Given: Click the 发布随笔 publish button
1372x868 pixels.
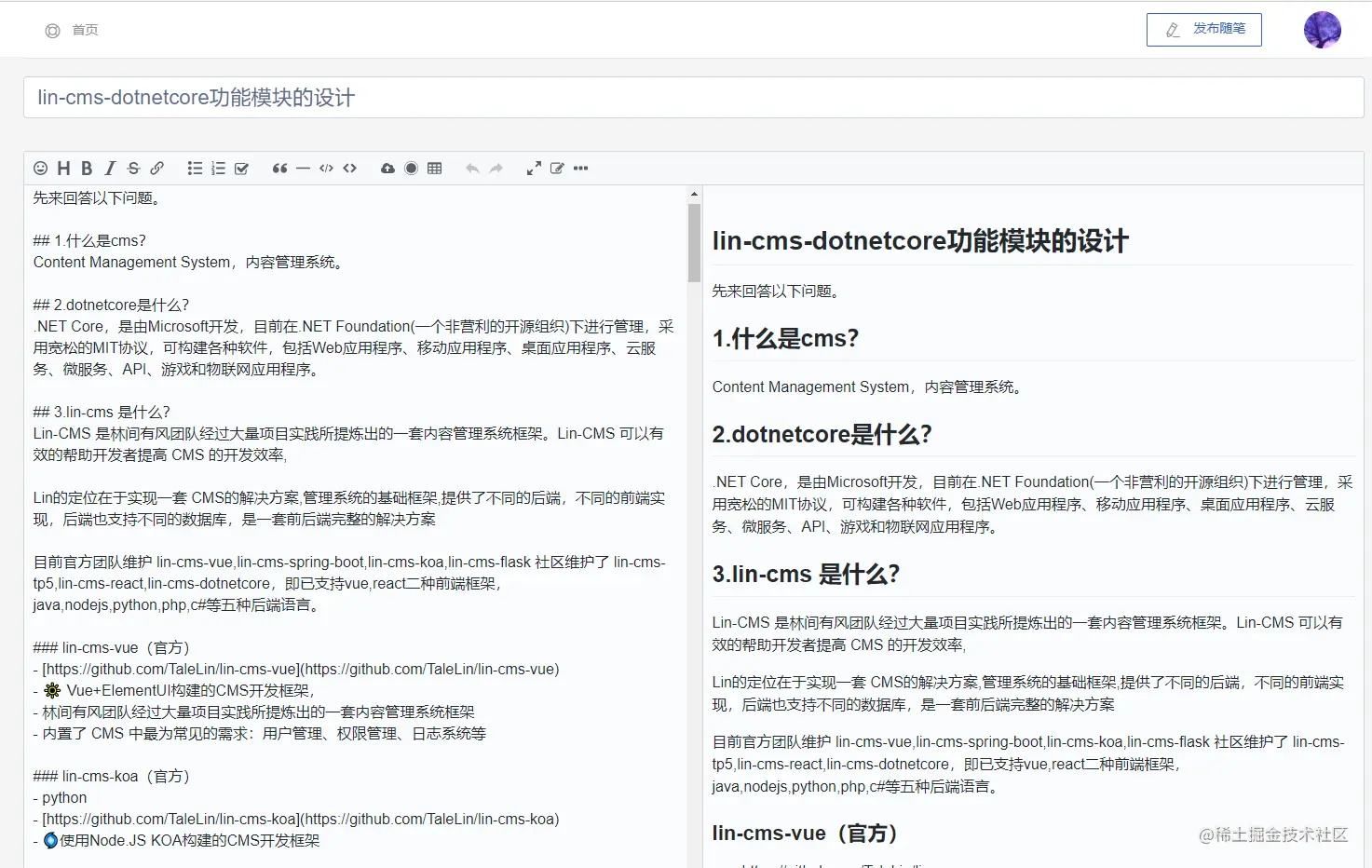Looking at the screenshot, I should pos(1204,30).
